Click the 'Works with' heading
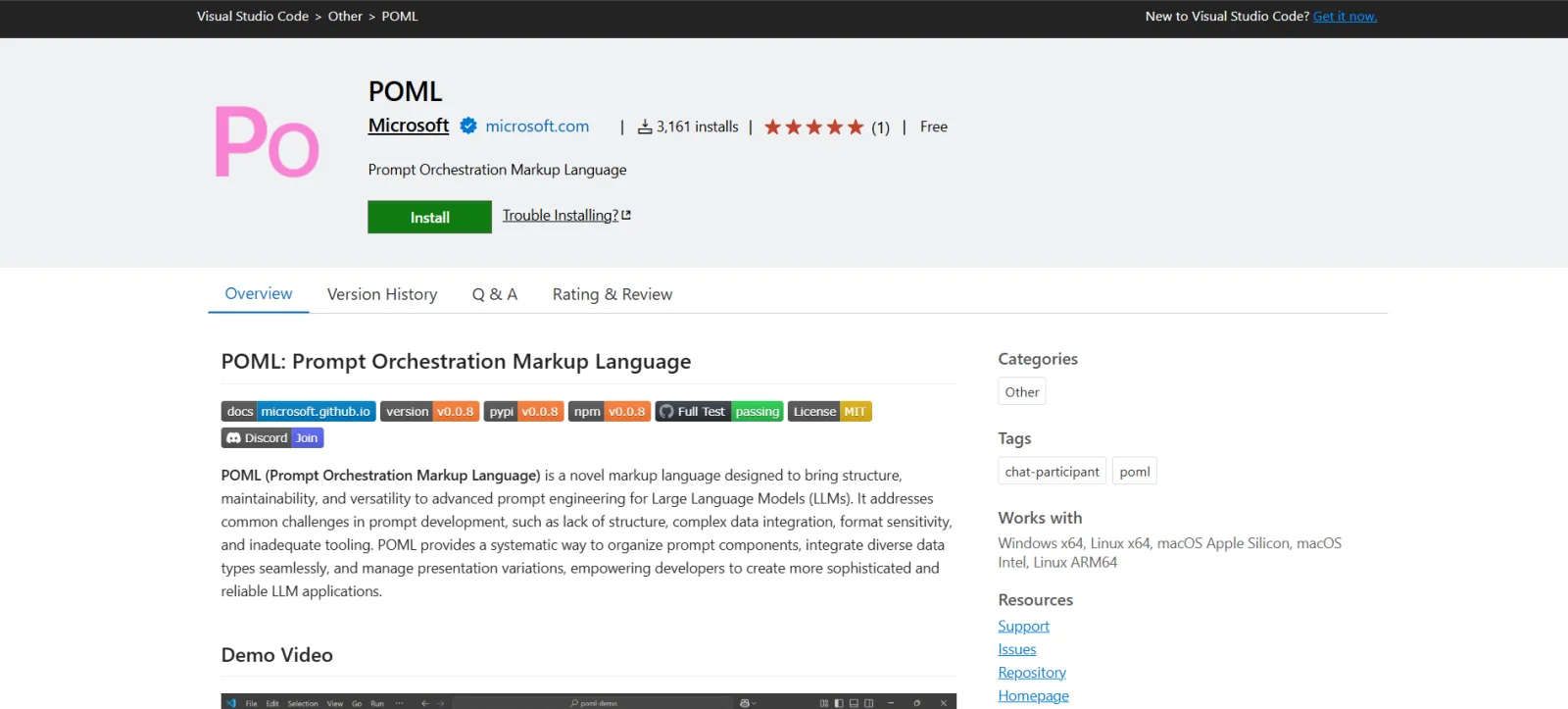 (1041, 518)
